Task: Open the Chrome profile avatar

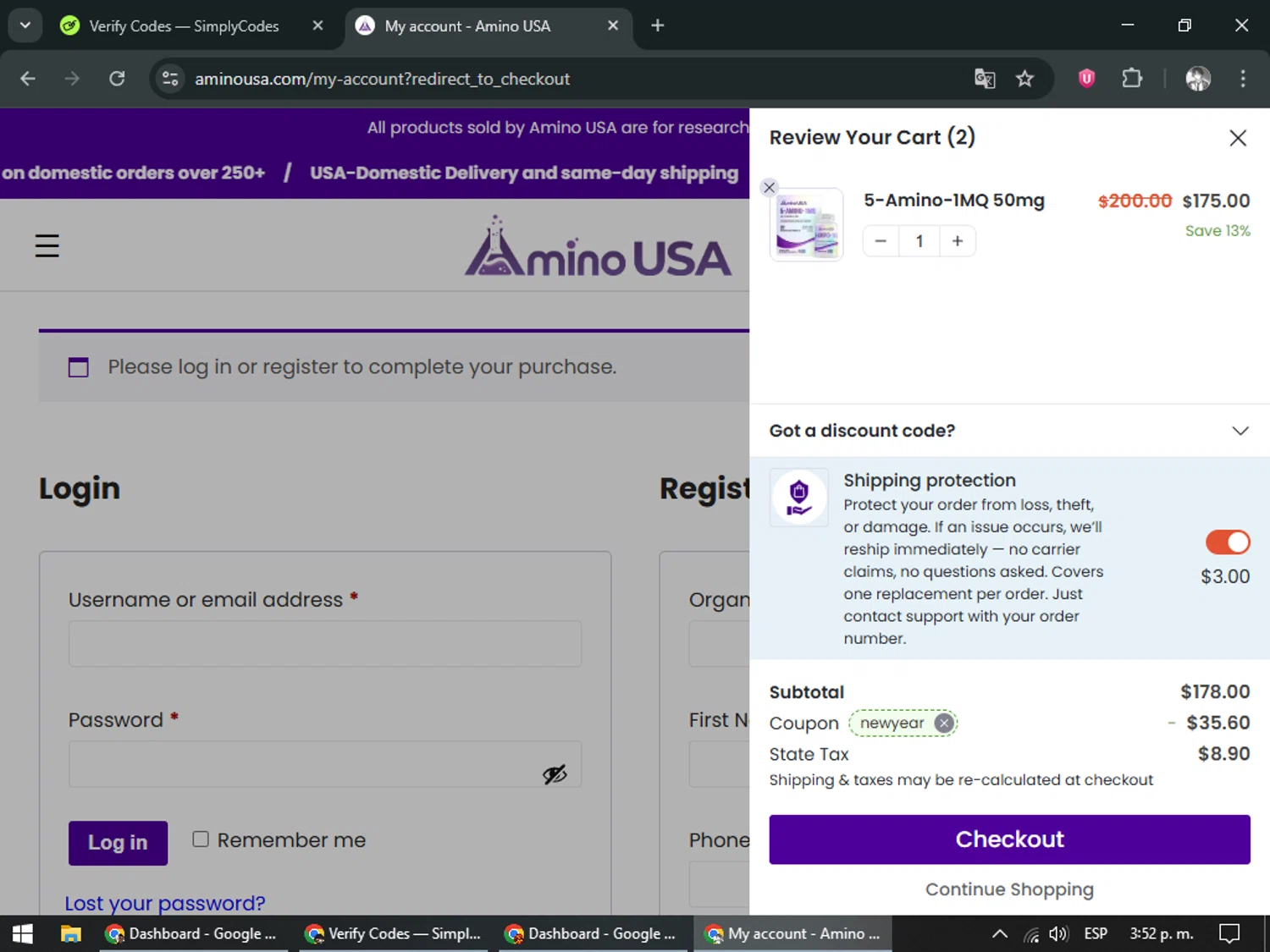Action: point(1198,79)
